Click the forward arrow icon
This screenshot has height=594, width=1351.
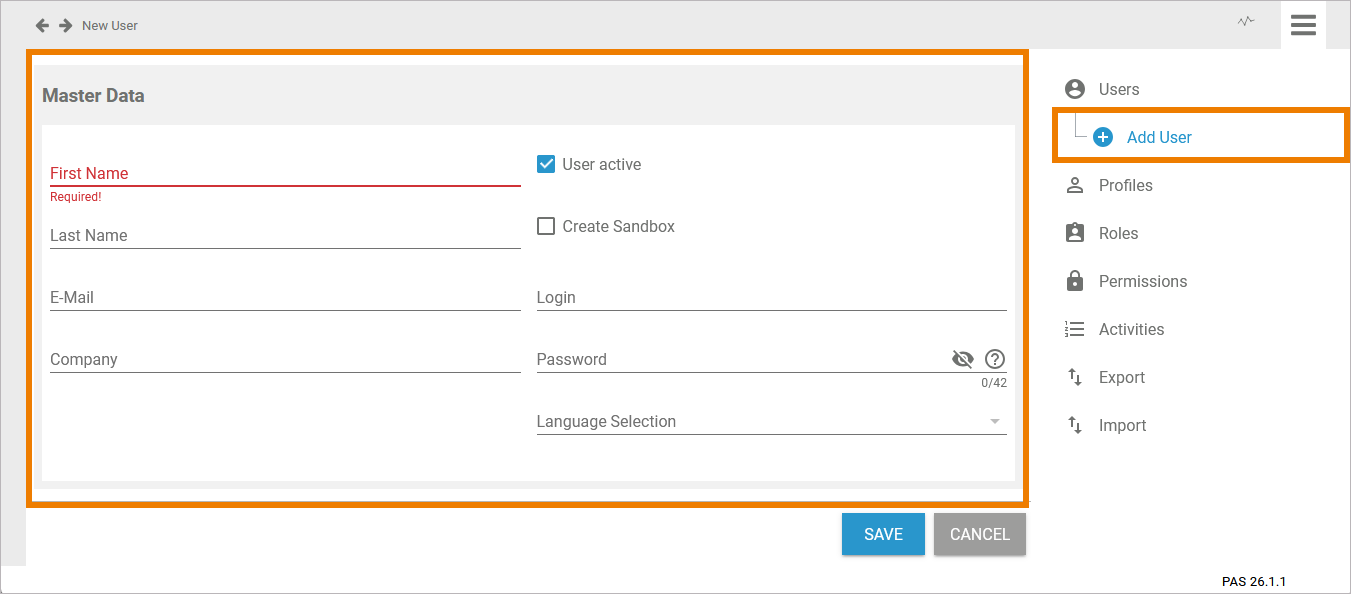click(66, 25)
